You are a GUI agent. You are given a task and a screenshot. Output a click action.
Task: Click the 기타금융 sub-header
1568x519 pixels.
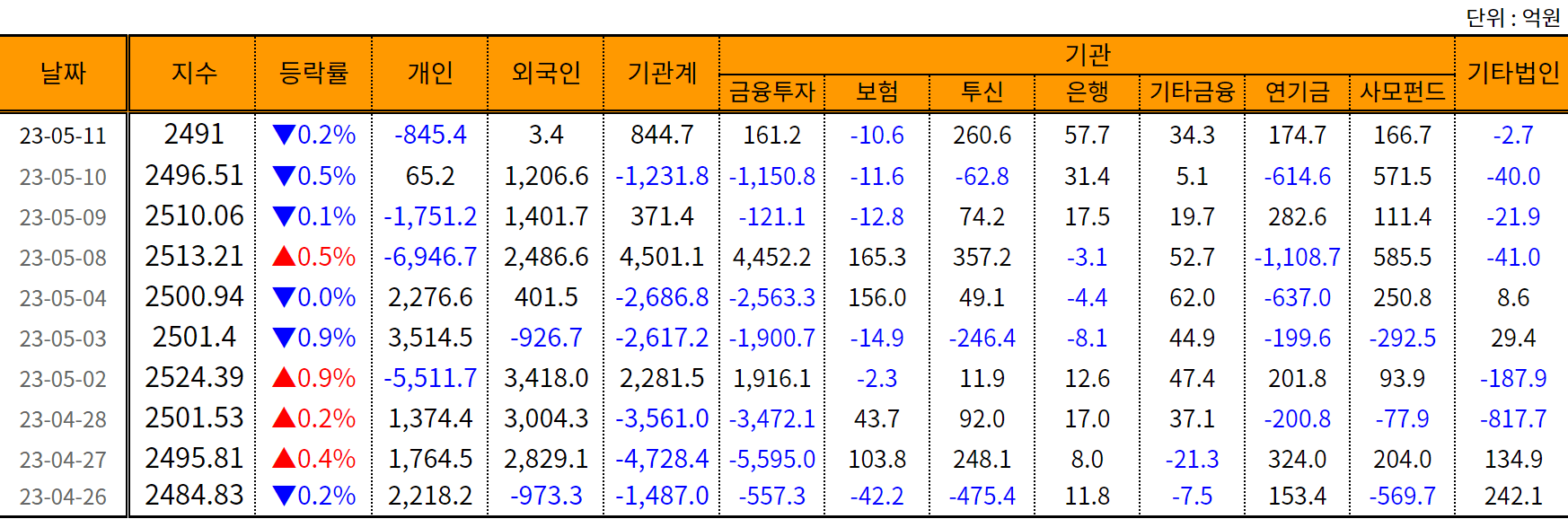1193,92
